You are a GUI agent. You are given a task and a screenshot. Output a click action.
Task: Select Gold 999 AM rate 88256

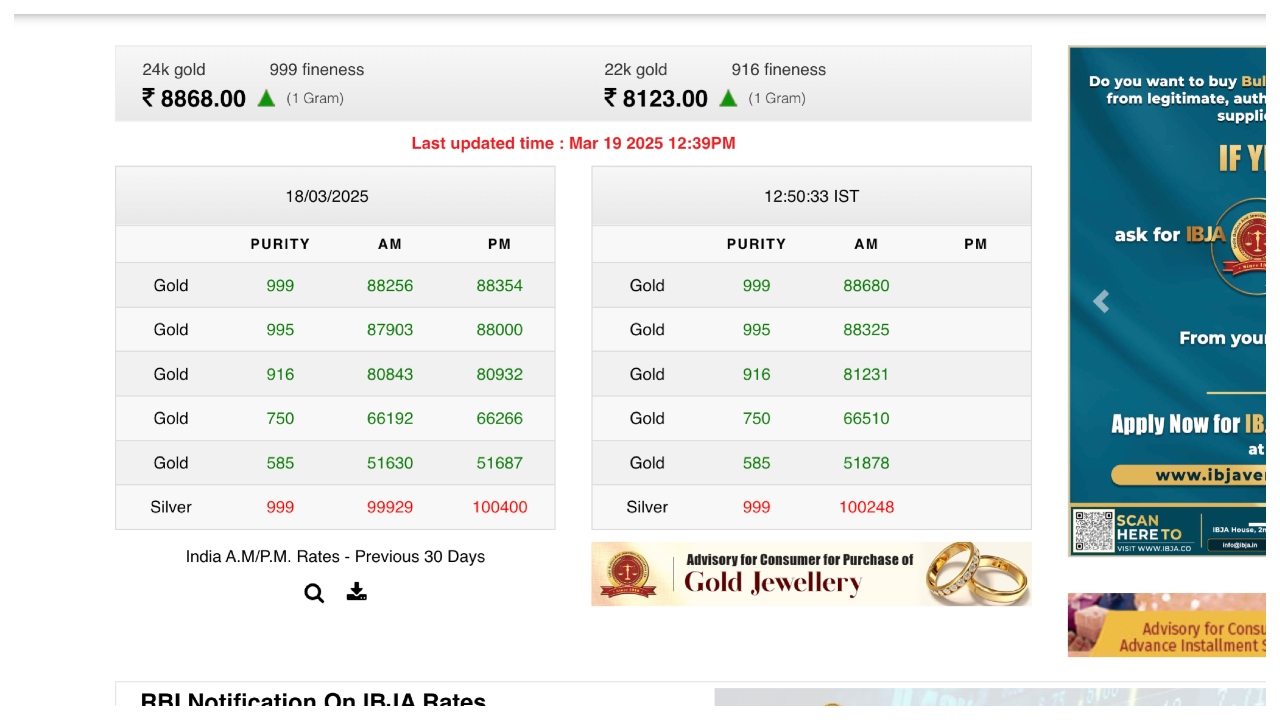390,286
